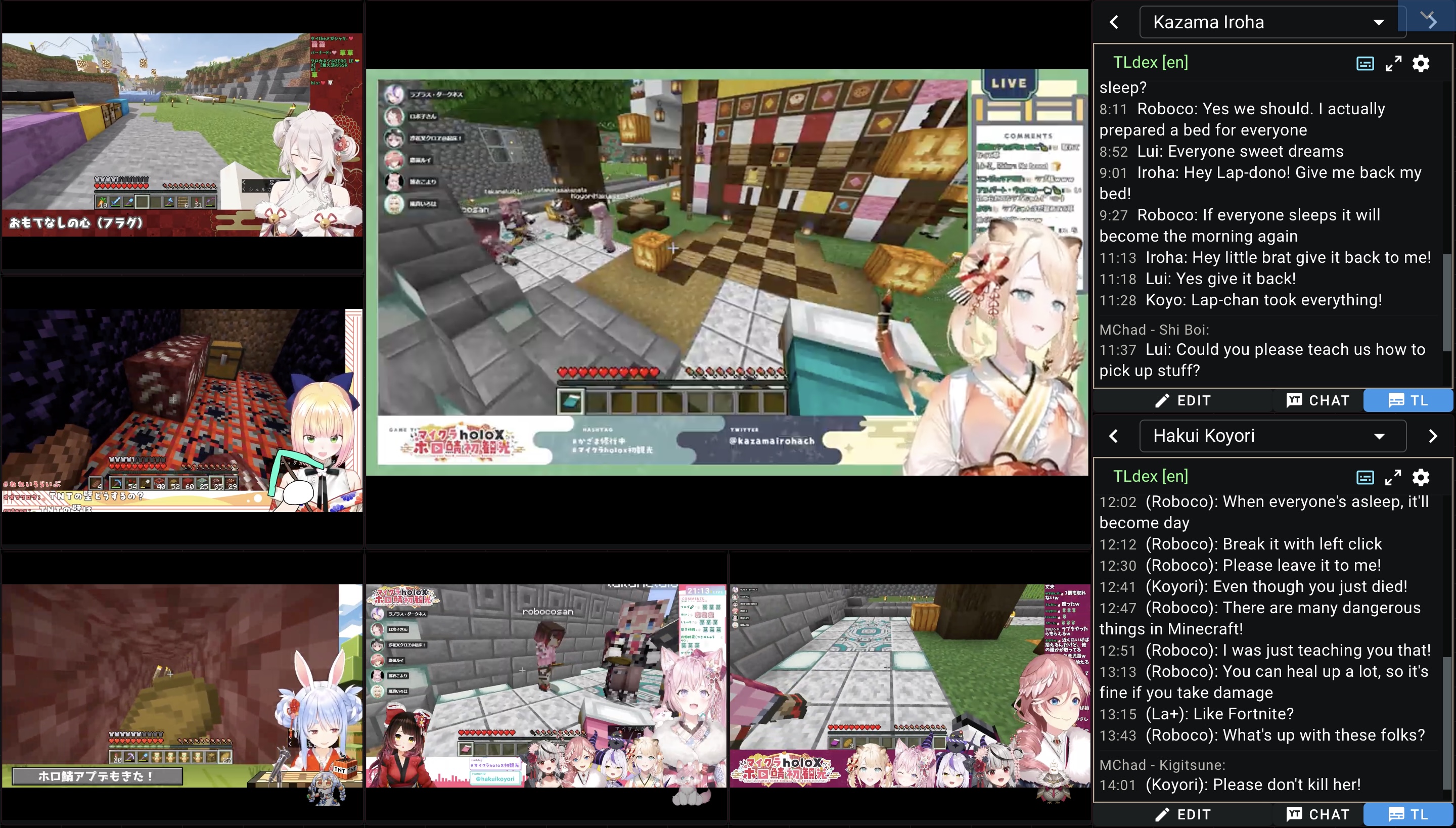Go to next channel in Hakui Koyori panel
The image size is (1456, 828).
point(1433,436)
